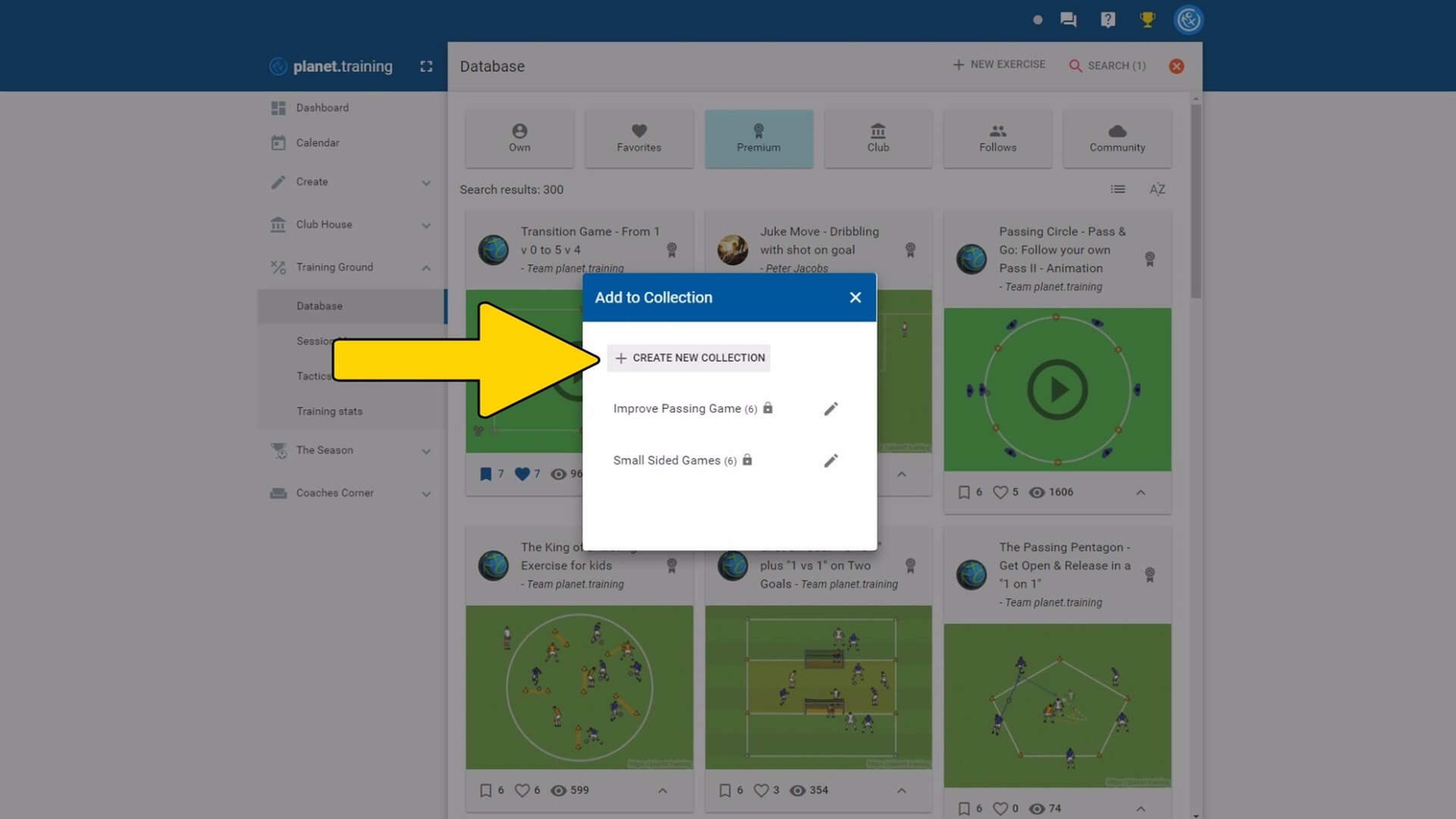
Task: Select Database submenu item
Action: click(x=352, y=306)
